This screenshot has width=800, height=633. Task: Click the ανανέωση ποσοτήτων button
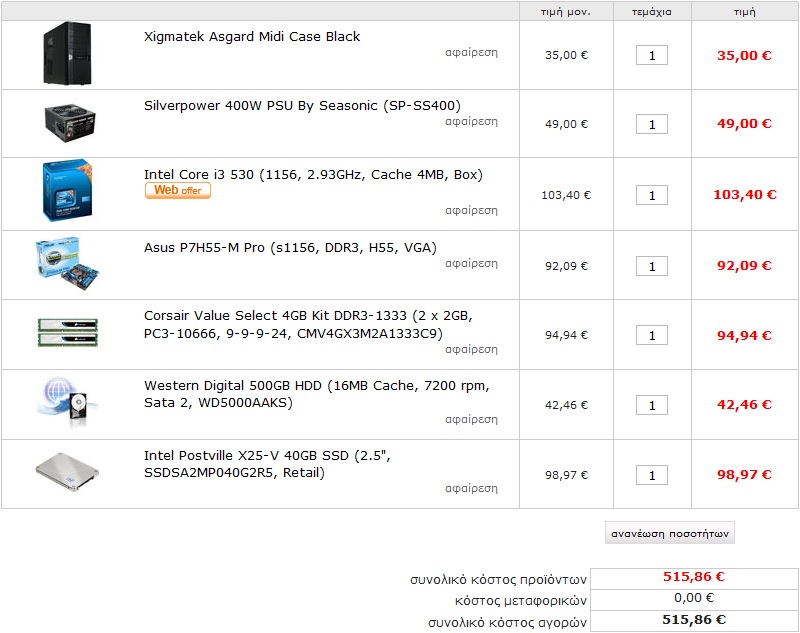669,533
